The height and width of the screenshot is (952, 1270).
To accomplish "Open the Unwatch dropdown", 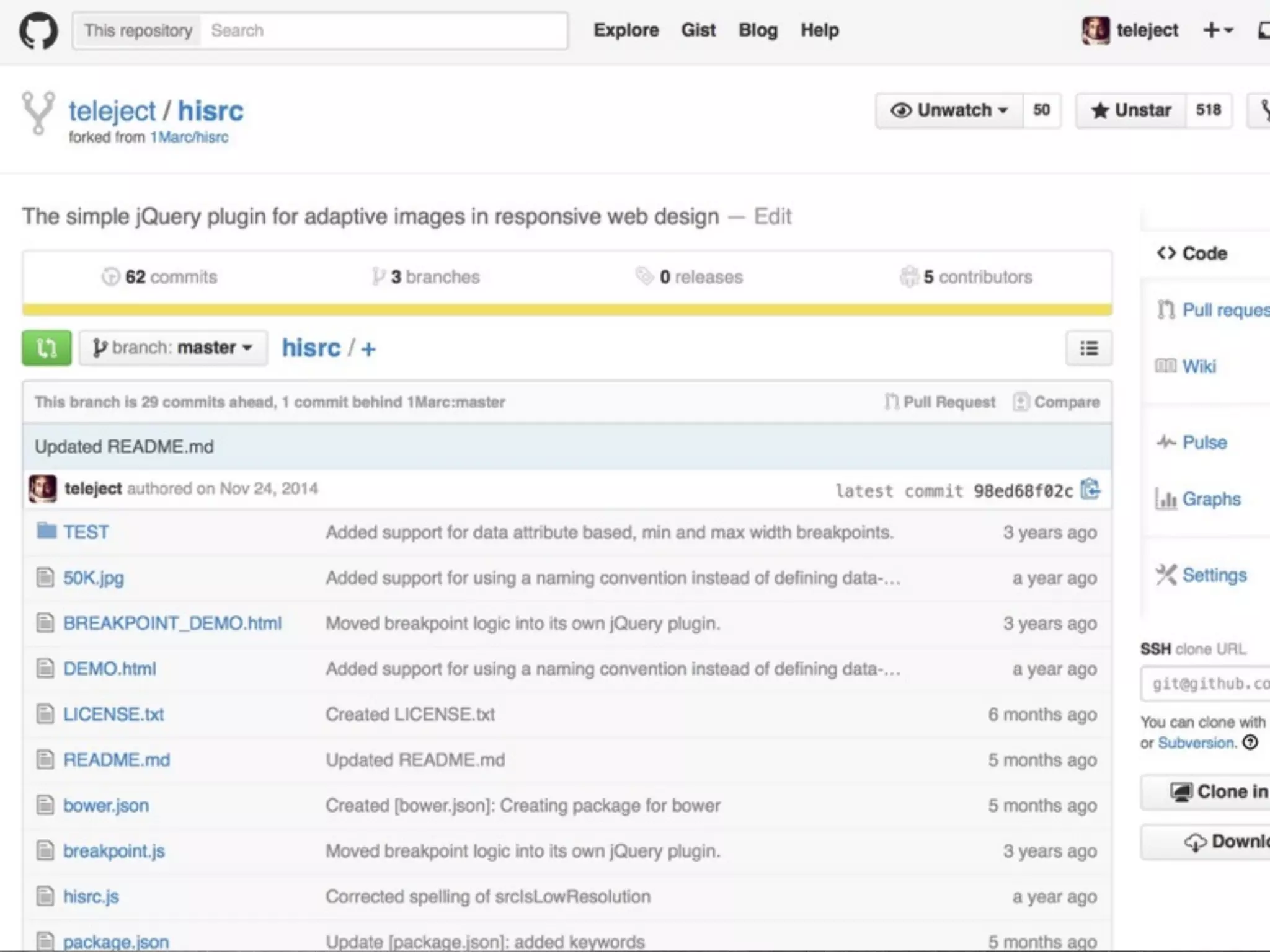I will [x=949, y=110].
